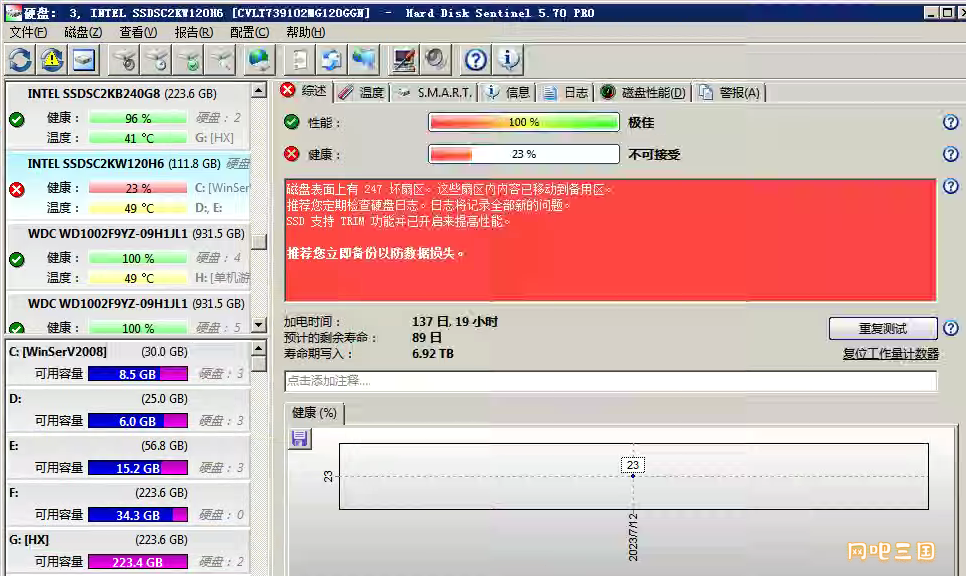Open the 查看(V) menu
The height and width of the screenshot is (576, 966).
(138, 32)
